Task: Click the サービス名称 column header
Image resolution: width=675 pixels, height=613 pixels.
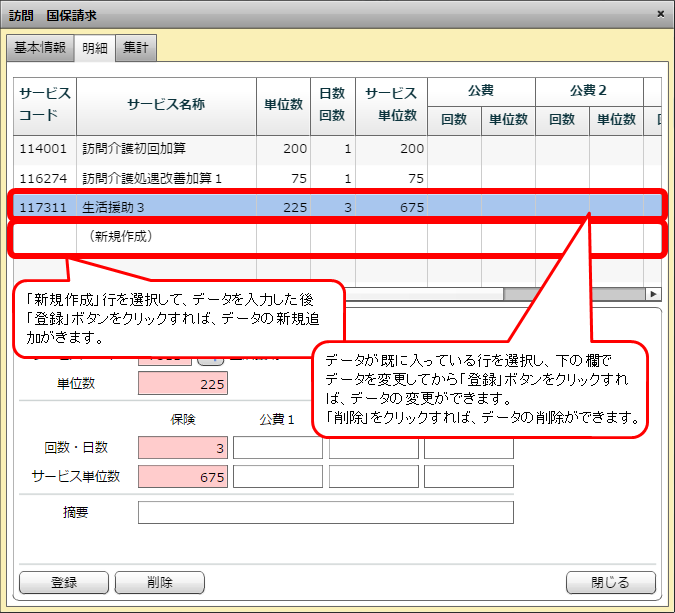Action: click(x=166, y=104)
